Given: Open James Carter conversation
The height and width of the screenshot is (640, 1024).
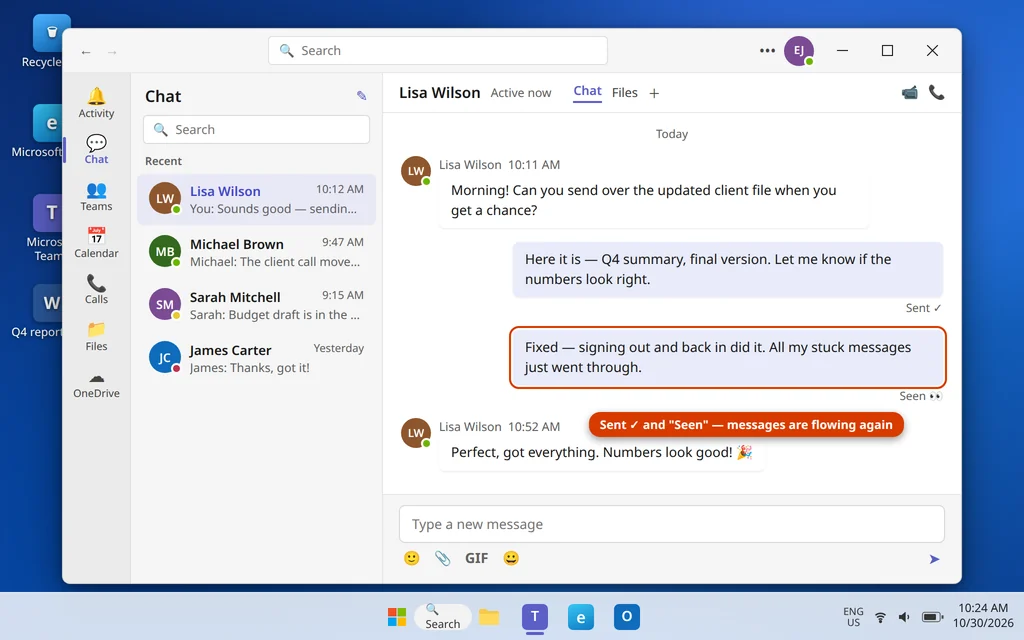Looking at the screenshot, I should click(257, 358).
